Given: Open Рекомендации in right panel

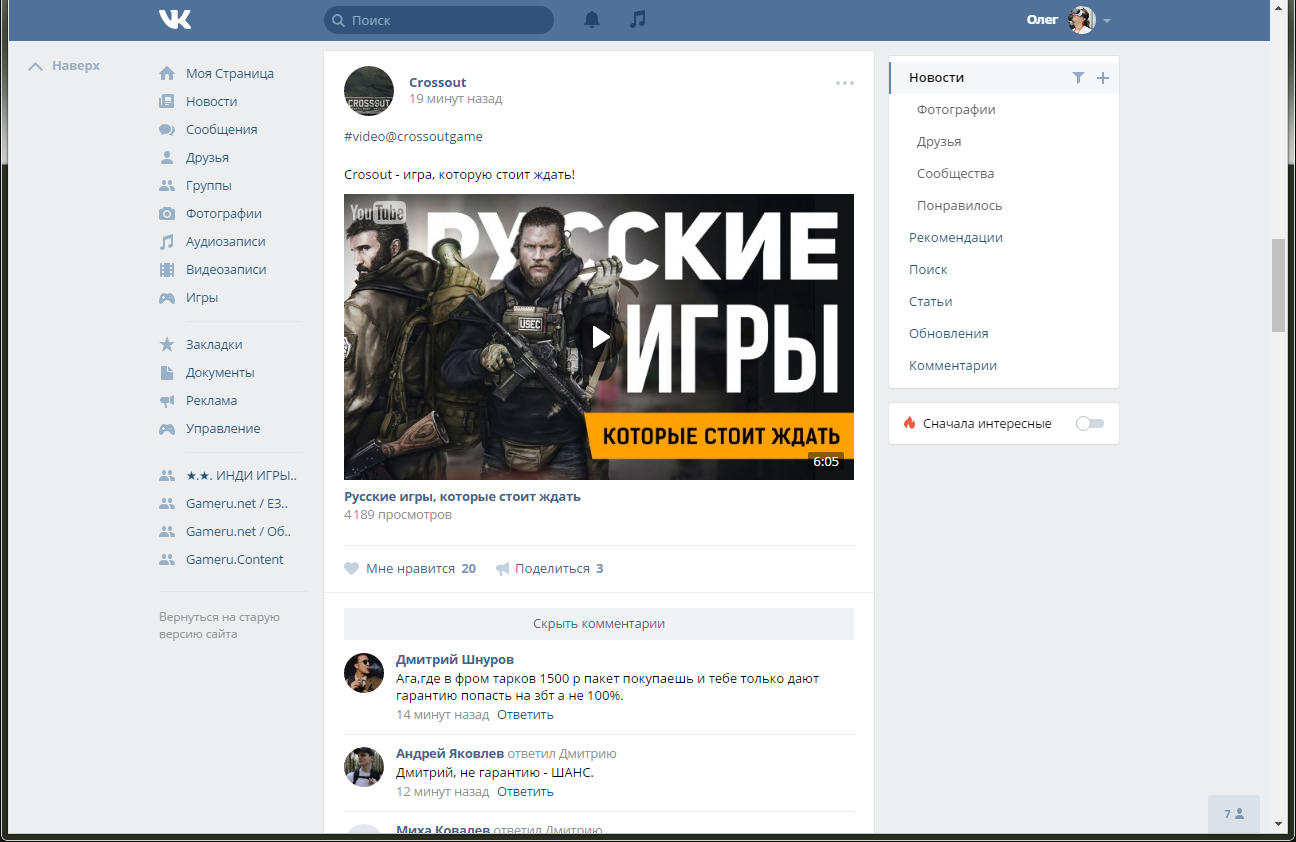Looking at the screenshot, I should [956, 237].
